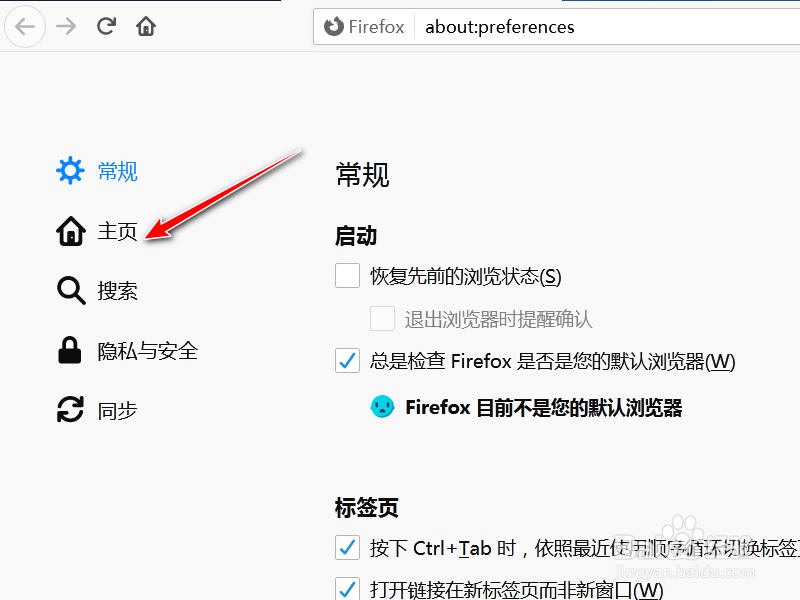Click the sync arrows icon beside 同步
Viewport: 800px width, 600px height.
70,410
